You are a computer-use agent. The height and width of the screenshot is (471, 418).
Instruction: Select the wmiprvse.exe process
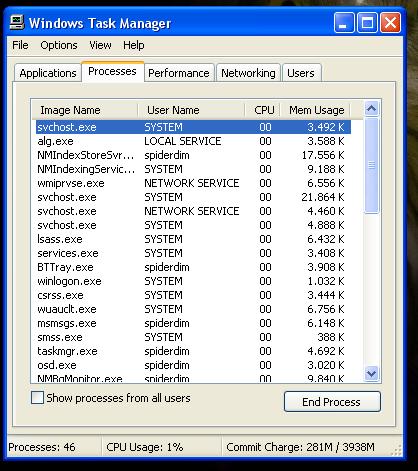click(193, 183)
